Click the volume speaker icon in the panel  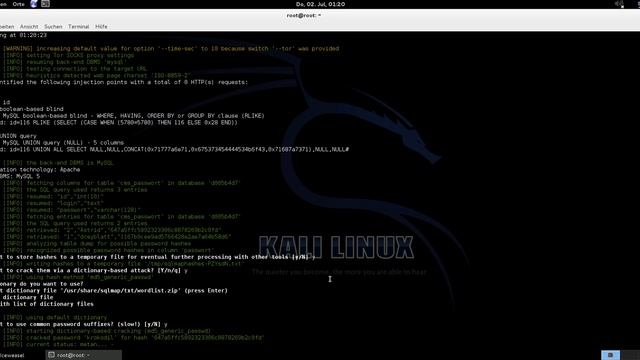(x=619, y=4)
